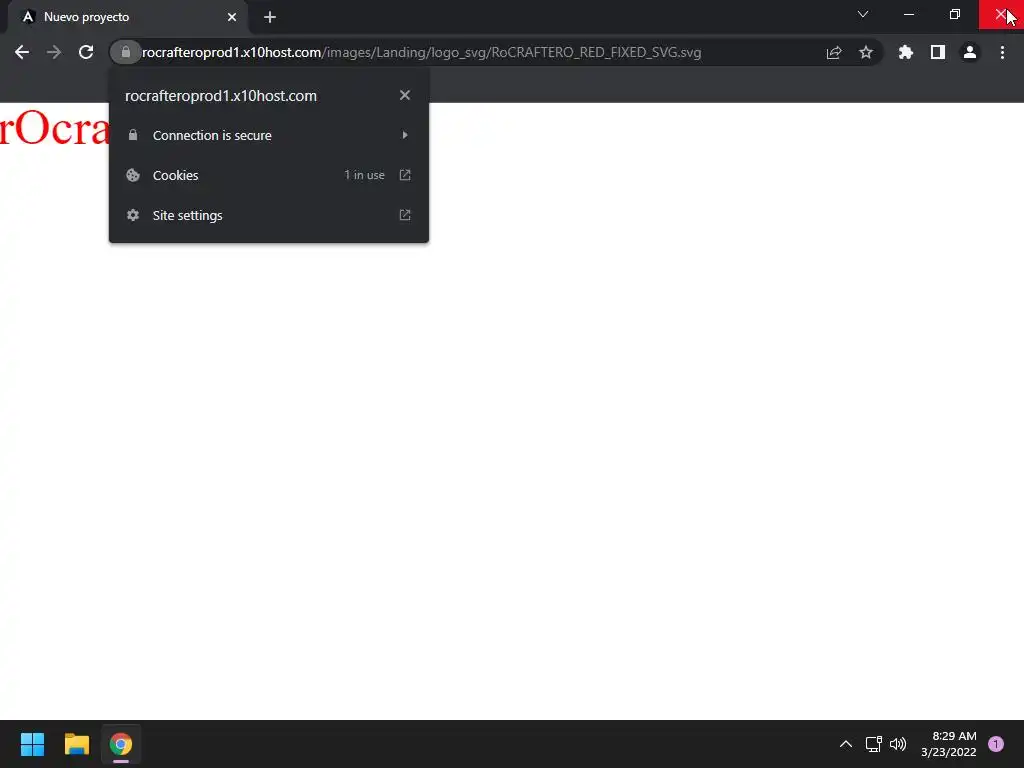Open the Cookies entry

tap(268, 175)
